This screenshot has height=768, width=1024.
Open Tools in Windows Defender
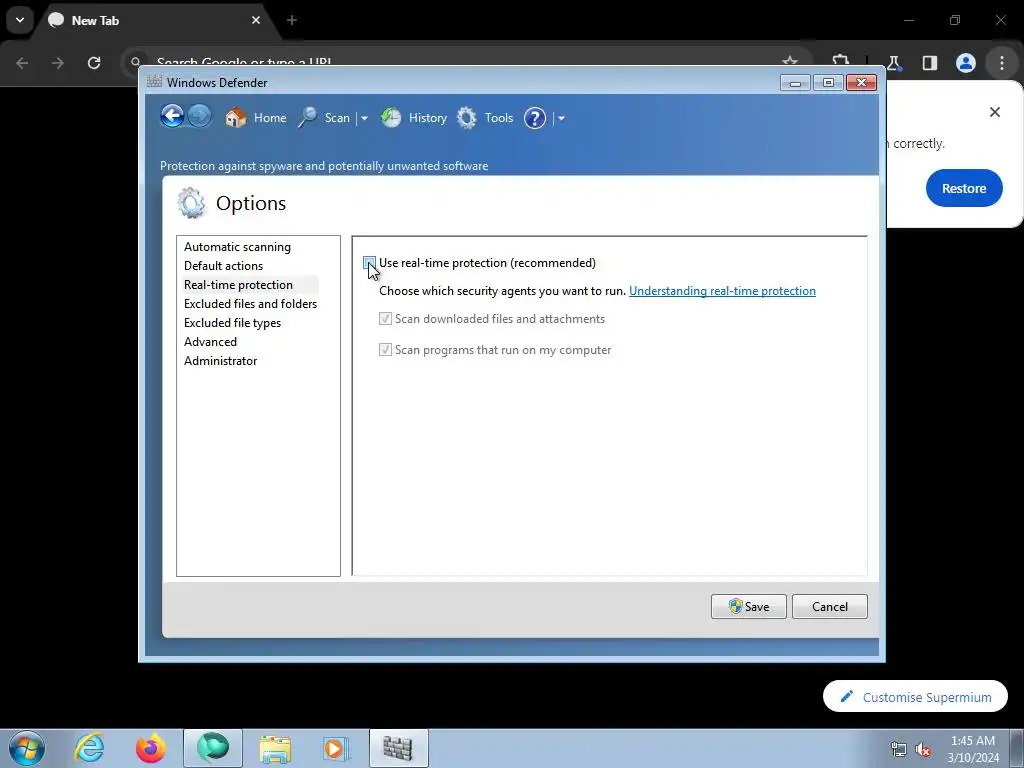485,118
